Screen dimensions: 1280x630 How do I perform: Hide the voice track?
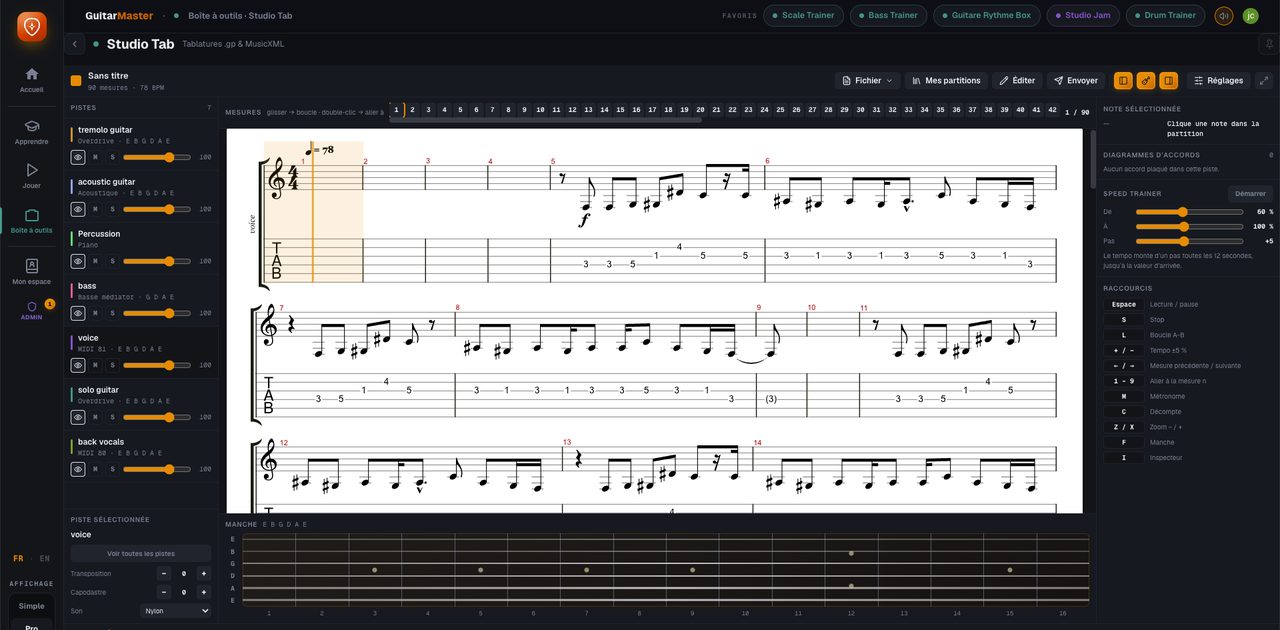78,365
